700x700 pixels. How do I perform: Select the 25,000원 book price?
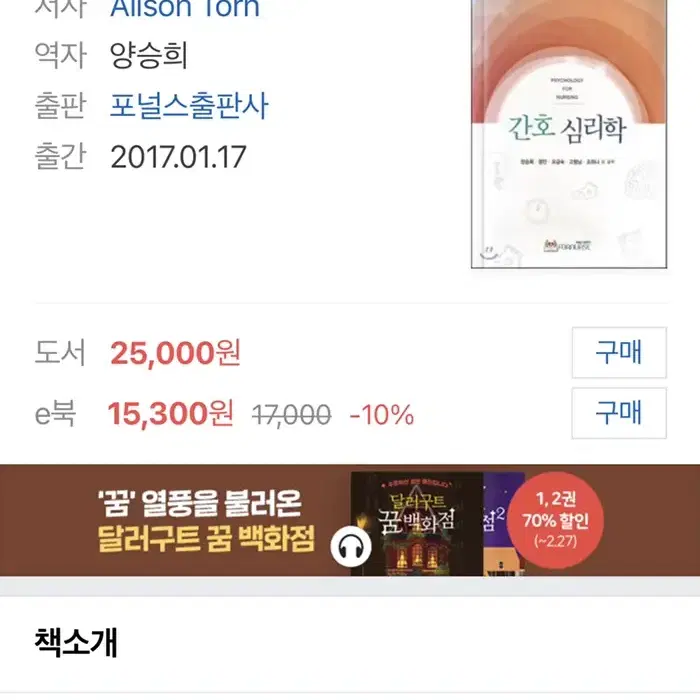[x=175, y=353]
